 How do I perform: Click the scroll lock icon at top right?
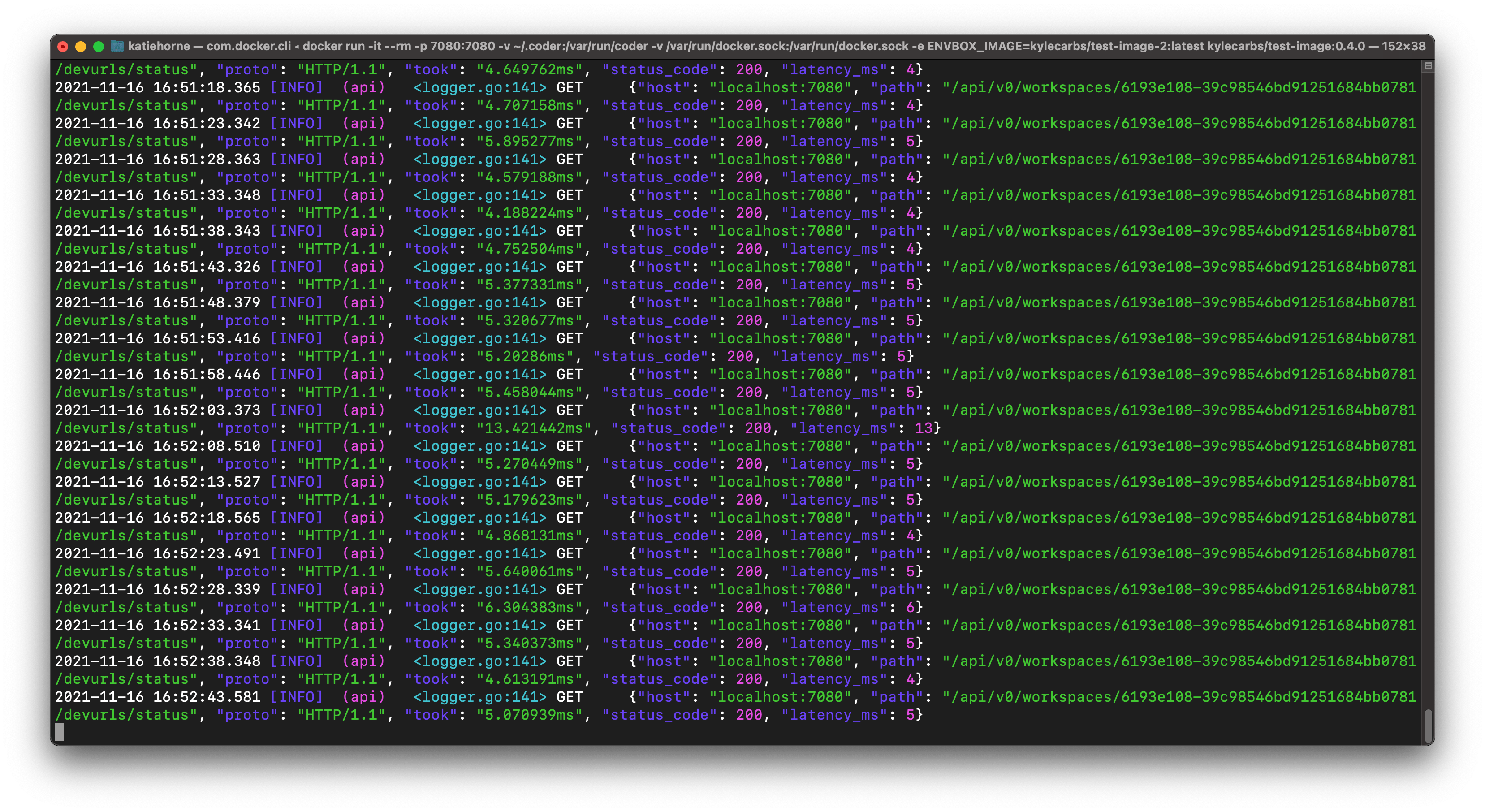(1428, 66)
